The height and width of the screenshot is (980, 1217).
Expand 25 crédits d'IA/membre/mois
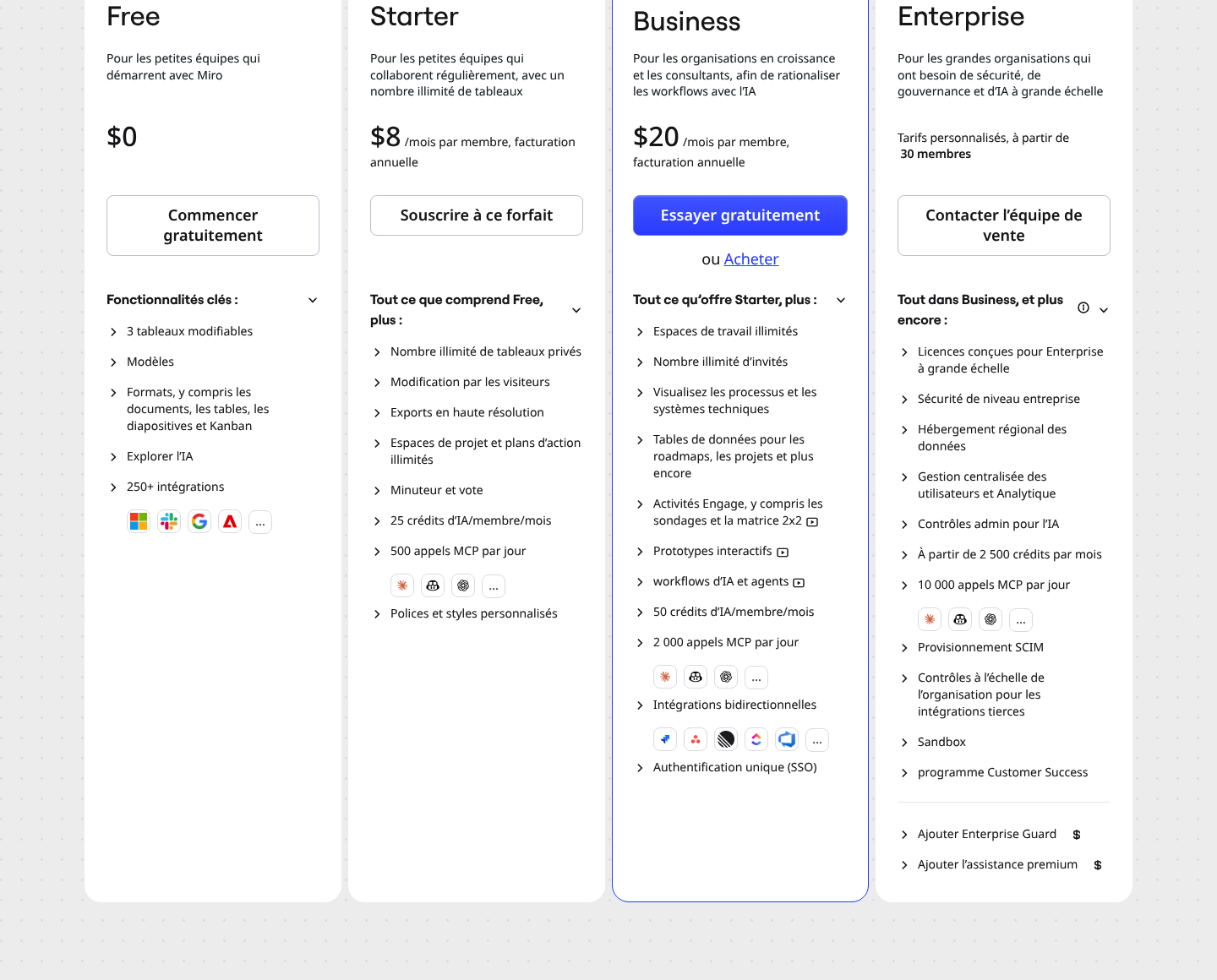461,520
